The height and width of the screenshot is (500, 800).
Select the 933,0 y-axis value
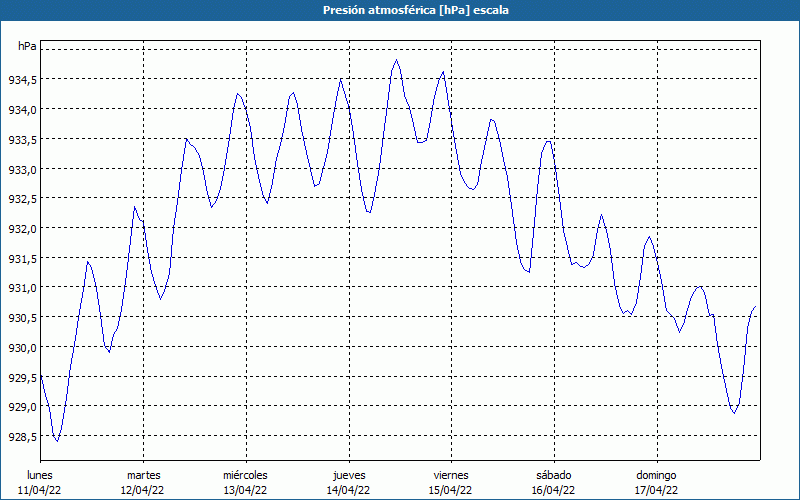[x=22, y=169]
